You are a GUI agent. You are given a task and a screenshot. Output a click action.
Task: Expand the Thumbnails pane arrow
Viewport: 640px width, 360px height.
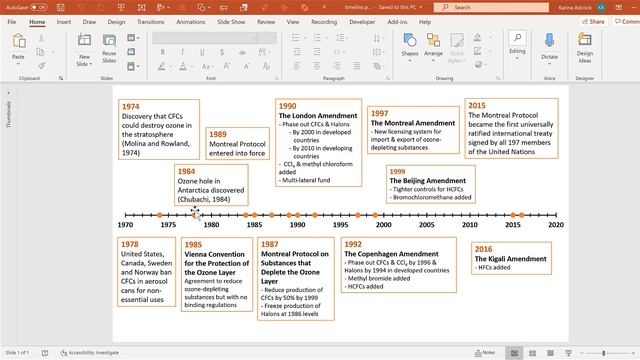click(9, 93)
